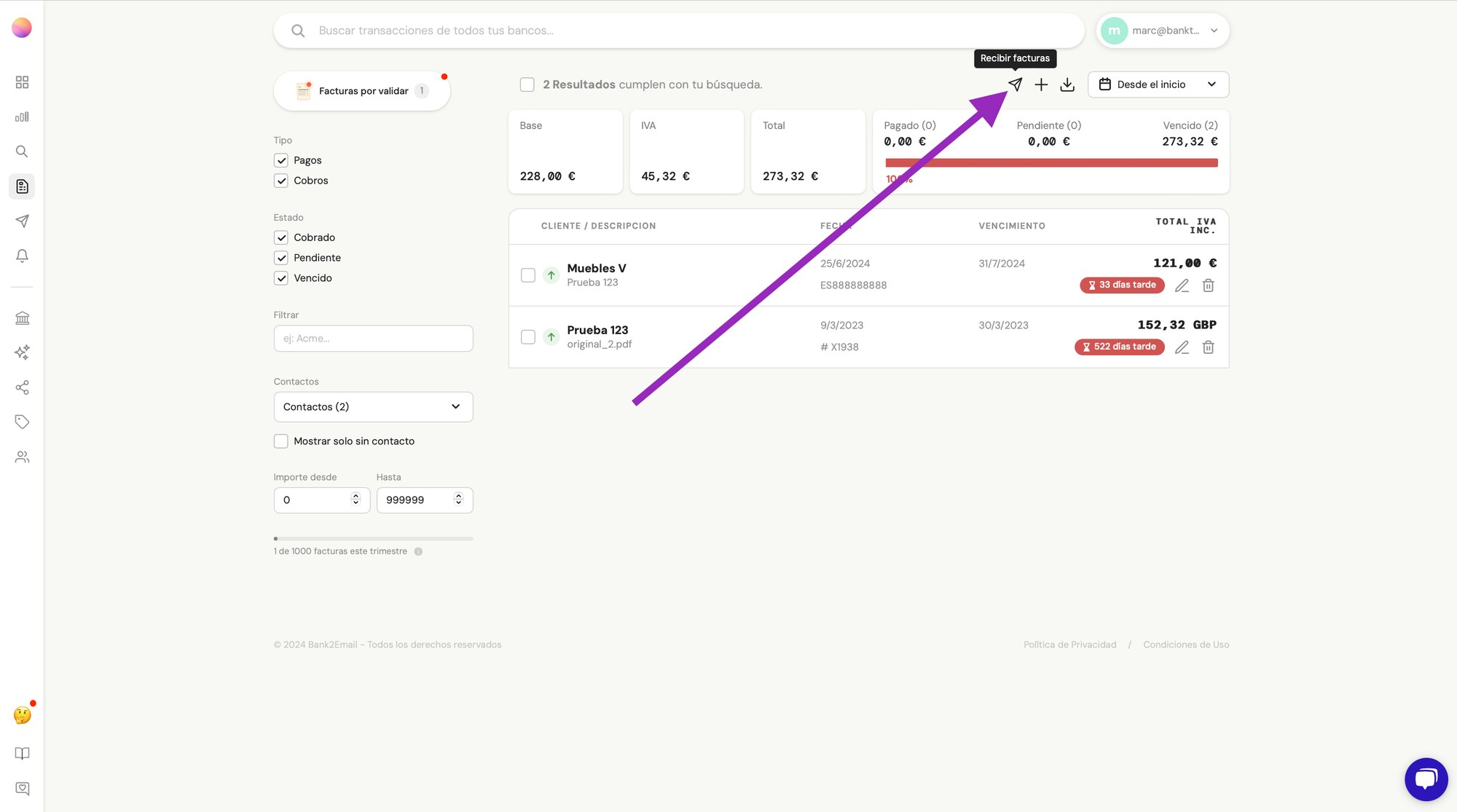Uncheck the Pagos type filter
This screenshot has height=812, width=1457.
(x=281, y=160)
